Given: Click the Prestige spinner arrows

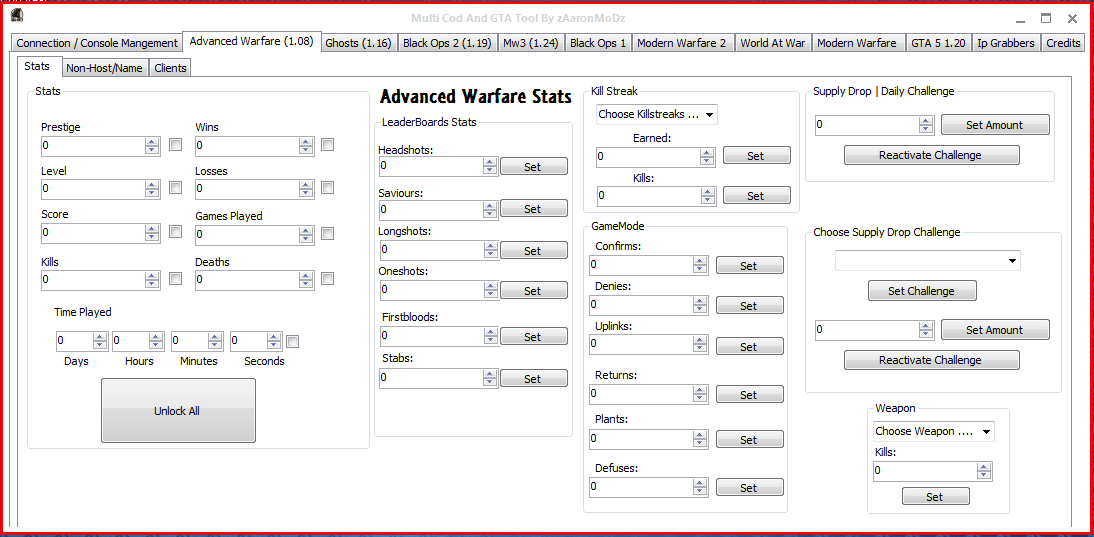Looking at the screenshot, I should point(152,146).
